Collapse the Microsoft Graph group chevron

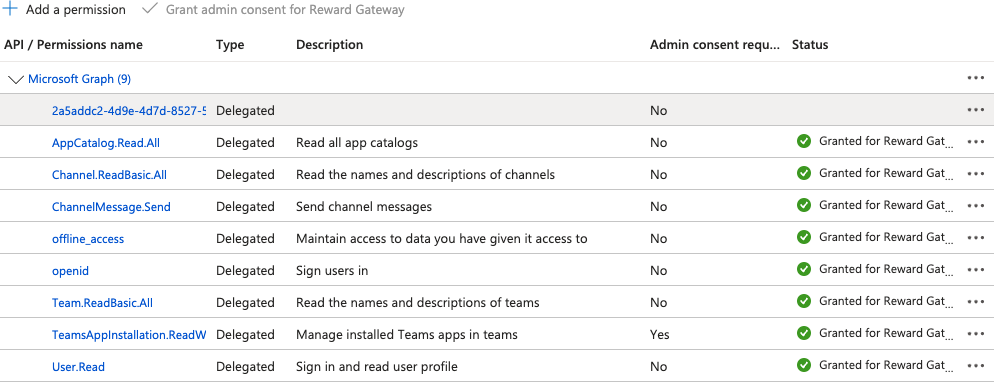pyautogui.click(x=15, y=79)
